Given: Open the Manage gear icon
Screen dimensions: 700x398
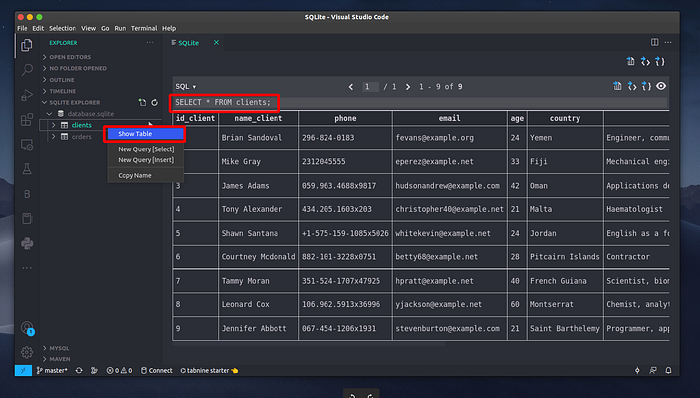Looking at the screenshot, I should tap(27, 352).
